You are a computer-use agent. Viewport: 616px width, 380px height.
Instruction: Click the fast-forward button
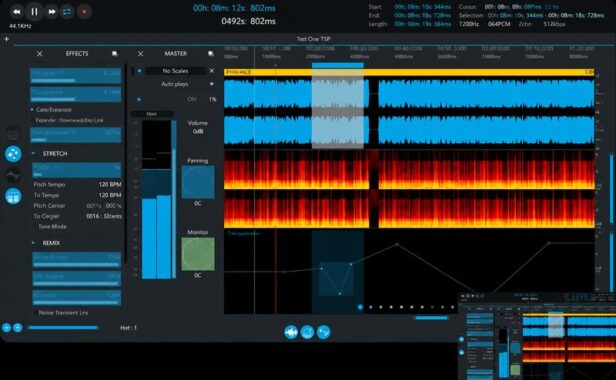pyautogui.click(x=51, y=12)
